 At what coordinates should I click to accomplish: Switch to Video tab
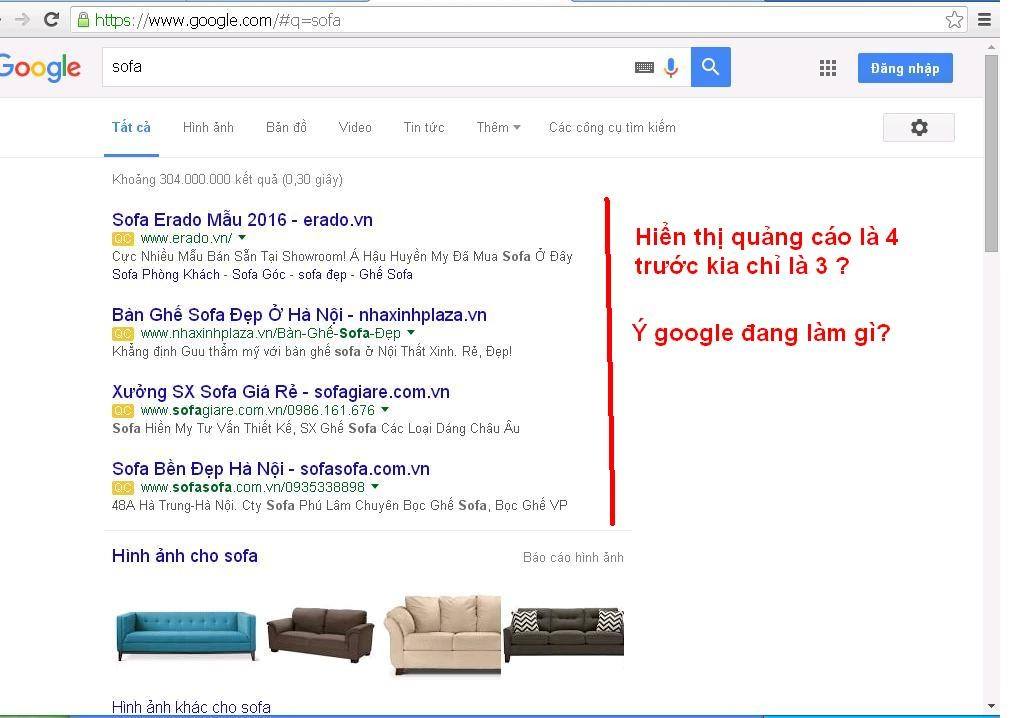(355, 127)
